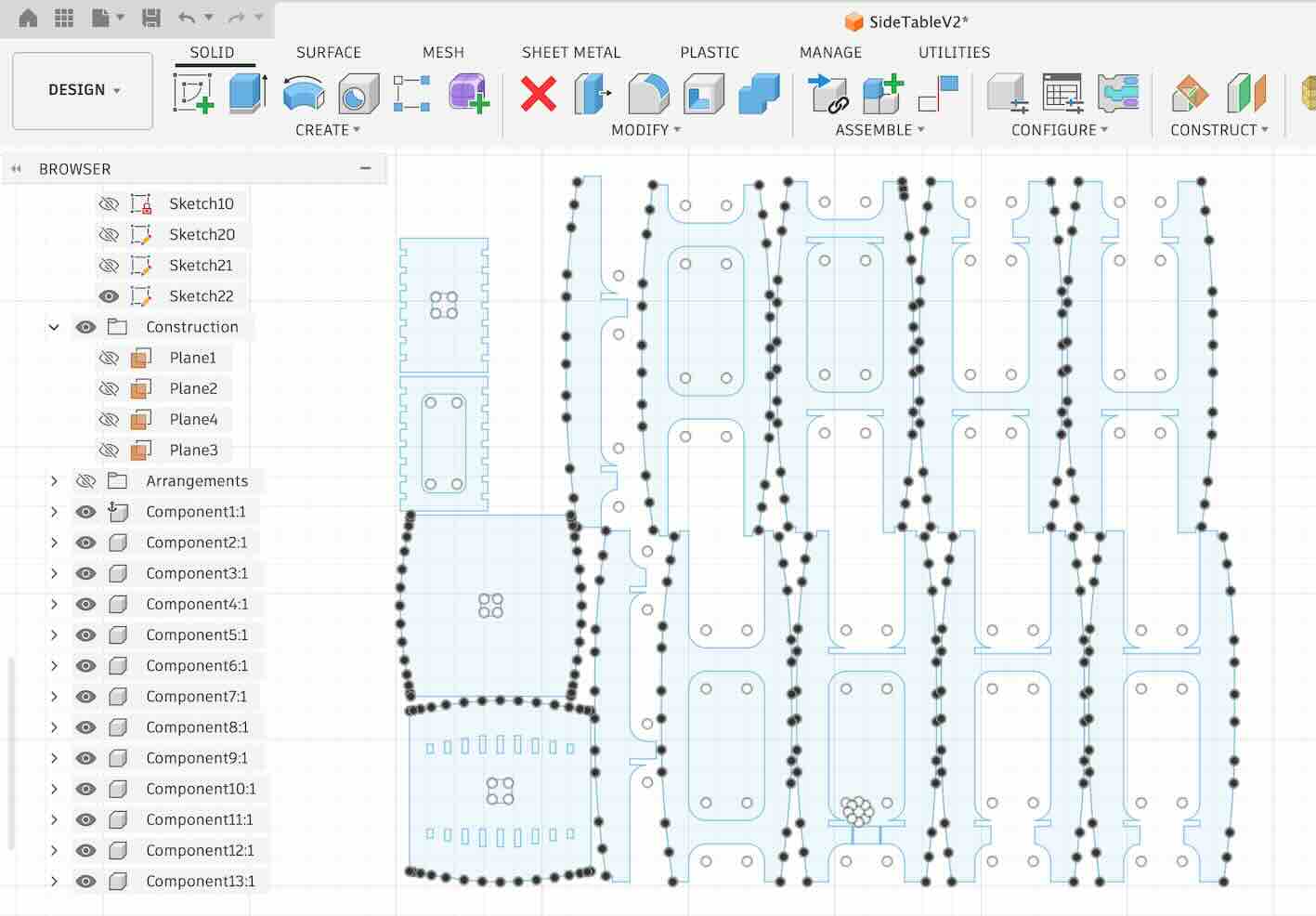Select Component9:1 in the browser
The width and height of the screenshot is (1316, 916).
click(x=197, y=758)
